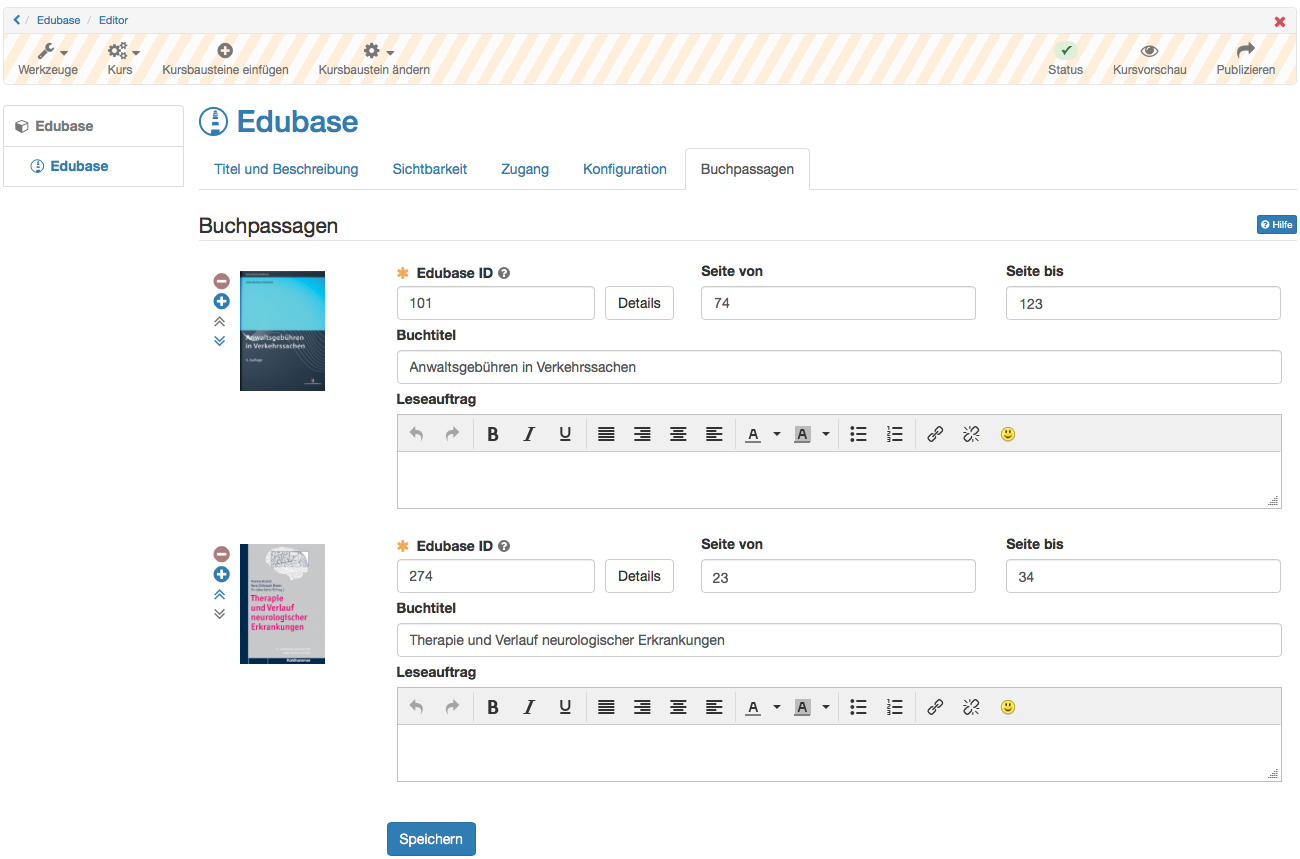The image size is (1300, 859).
Task: Undo the last change in the first editor
Action: pyautogui.click(x=416, y=433)
